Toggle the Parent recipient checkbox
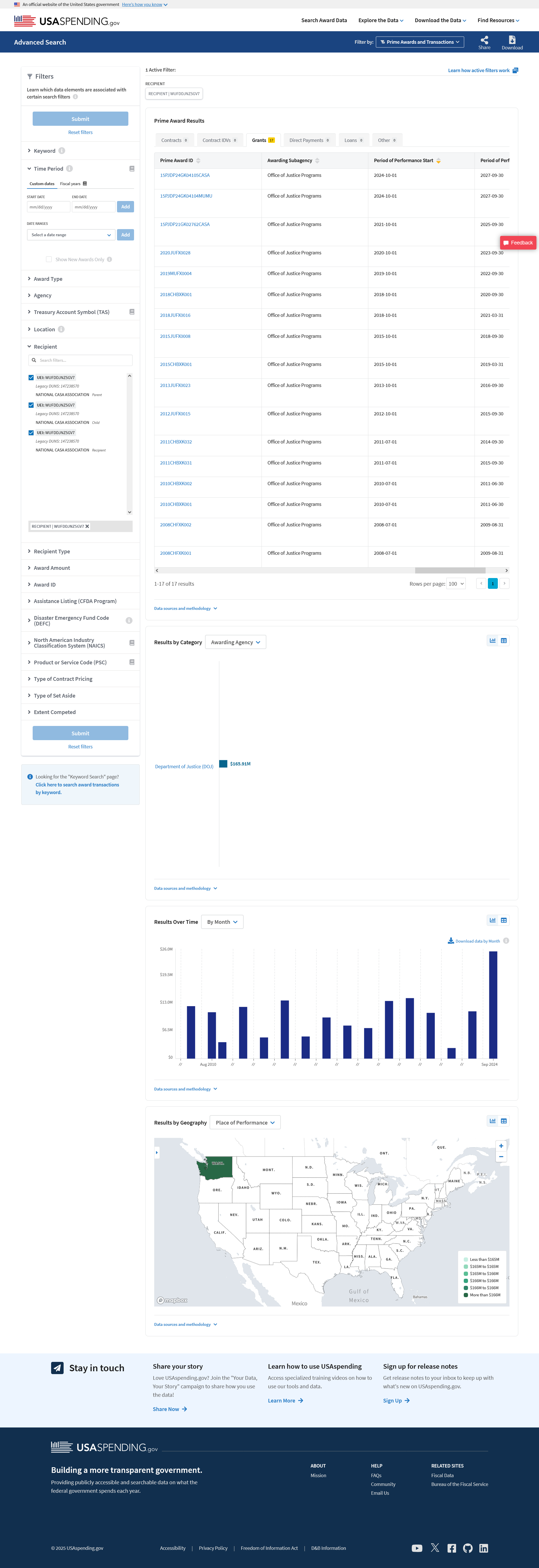The width and height of the screenshot is (539, 1568). click(31, 377)
